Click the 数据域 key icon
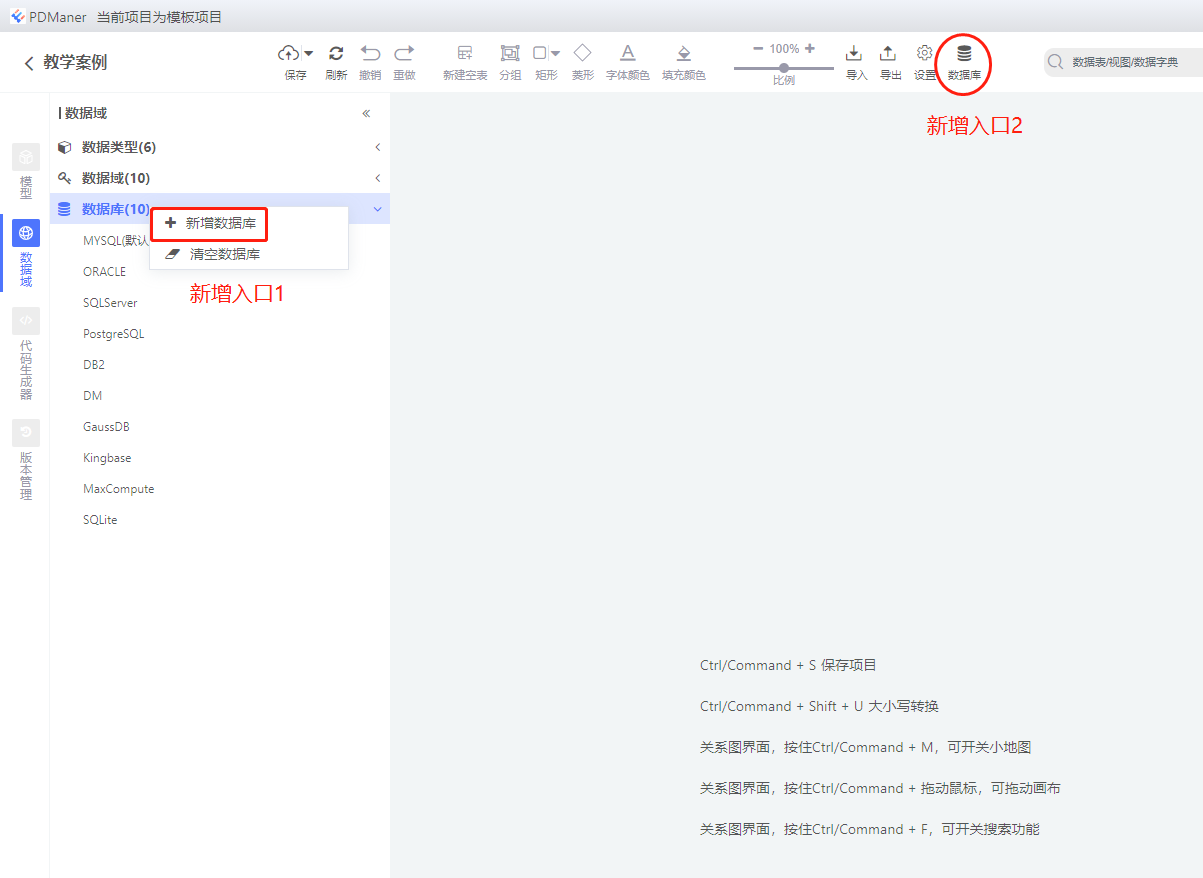This screenshot has height=878, width=1203. (65, 178)
